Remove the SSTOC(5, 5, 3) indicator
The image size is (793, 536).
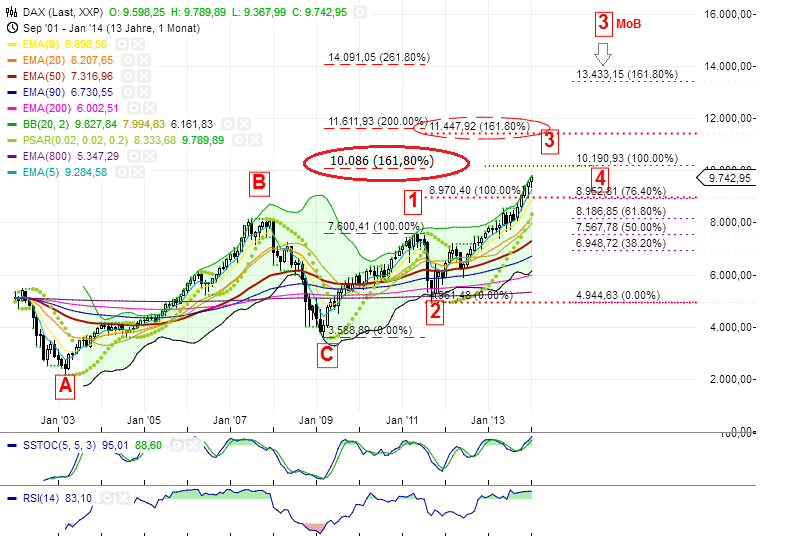pyautogui.click(x=193, y=445)
